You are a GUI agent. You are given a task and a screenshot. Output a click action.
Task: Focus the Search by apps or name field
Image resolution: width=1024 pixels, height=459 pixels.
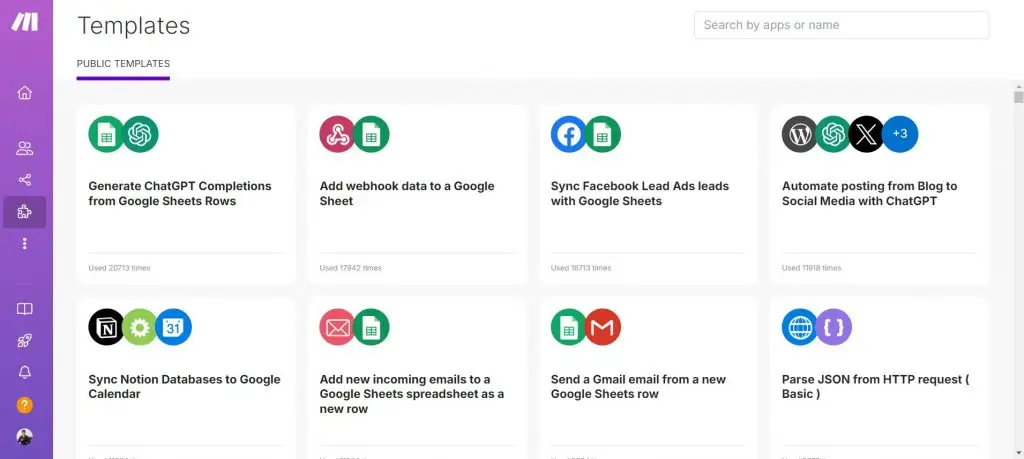(x=841, y=25)
